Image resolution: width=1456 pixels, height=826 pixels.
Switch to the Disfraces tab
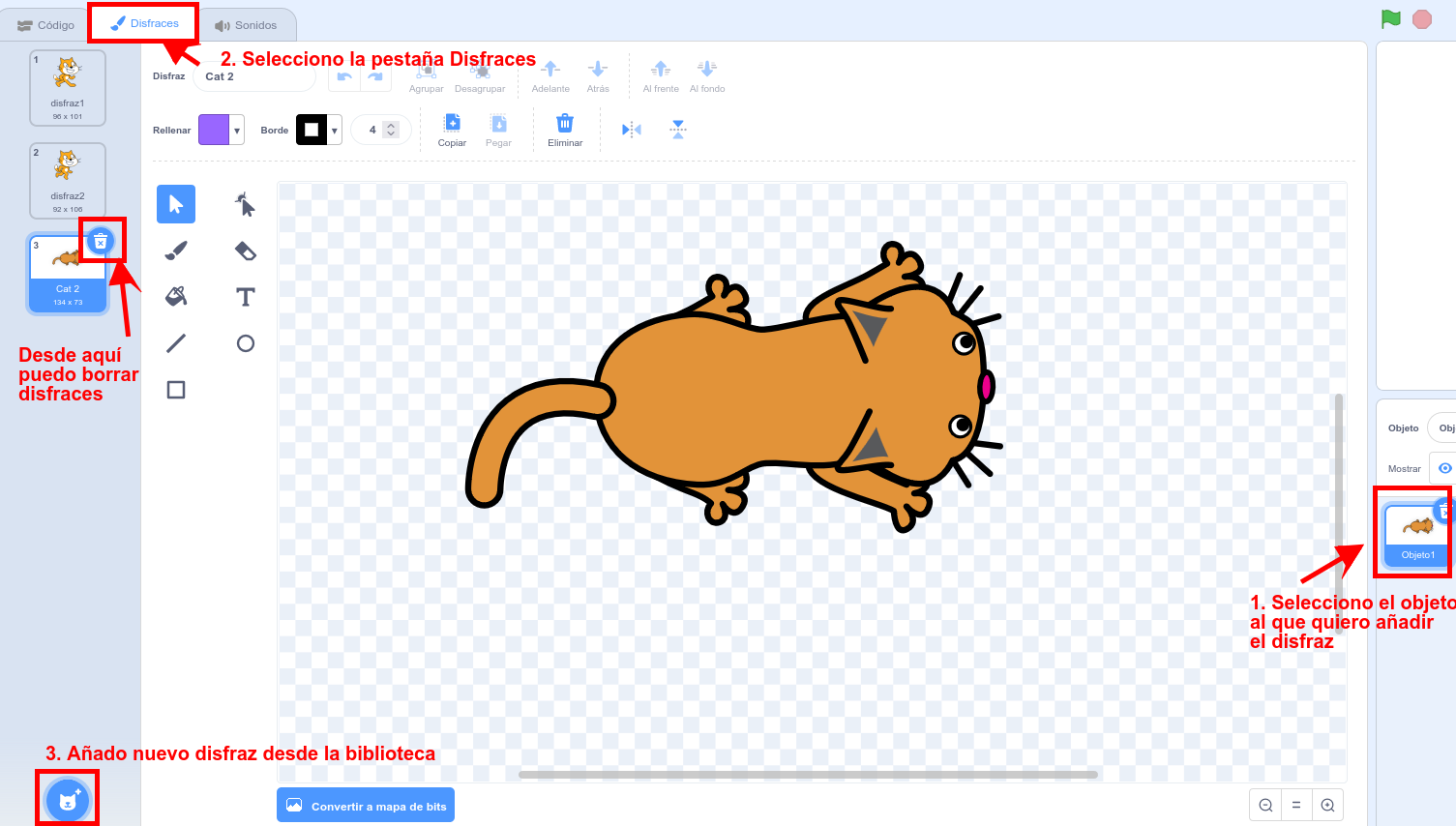point(144,23)
